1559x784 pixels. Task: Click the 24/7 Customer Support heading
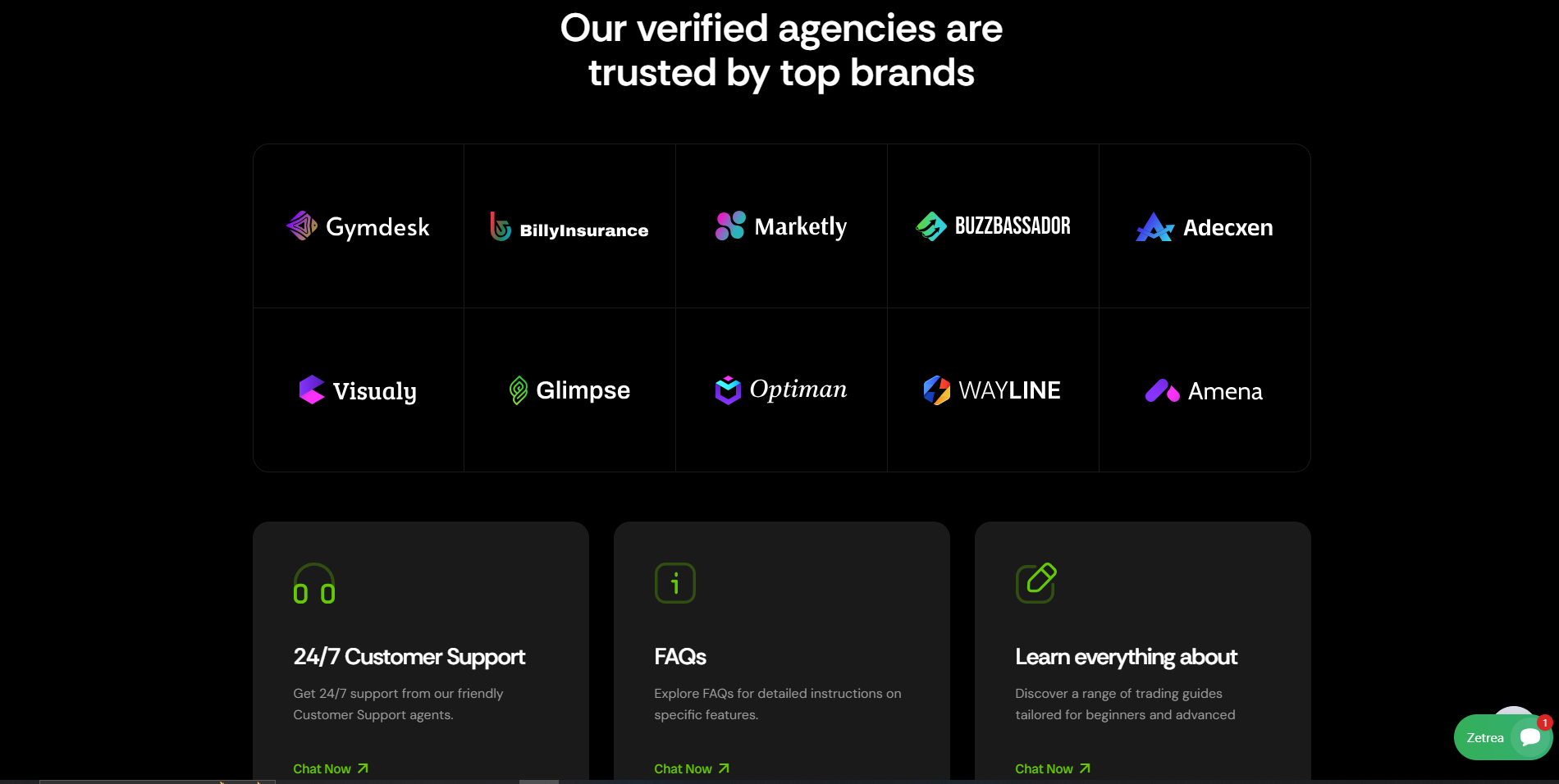pyautogui.click(x=409, y=657)
